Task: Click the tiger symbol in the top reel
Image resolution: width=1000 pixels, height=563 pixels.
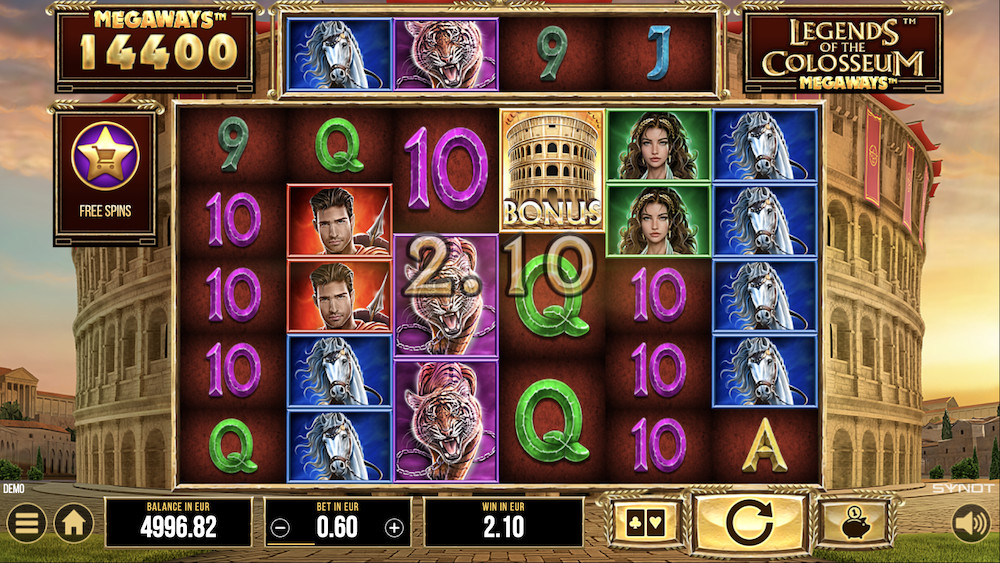Action: [x=446, y=54]
